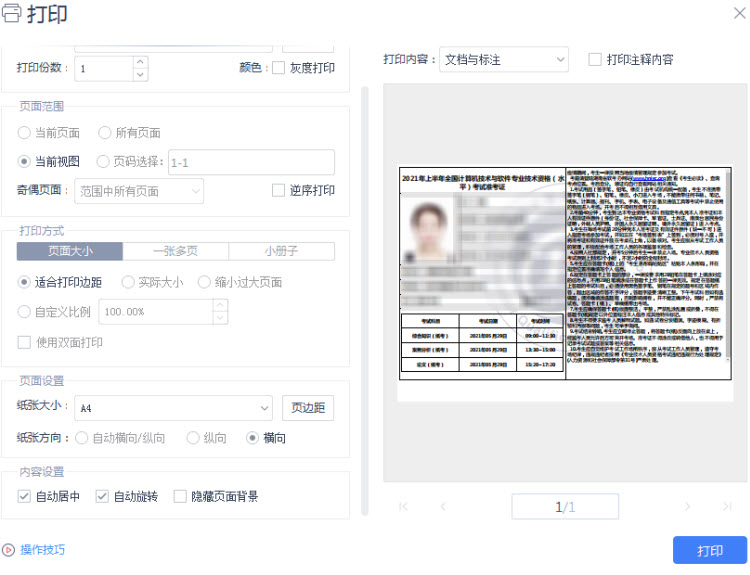
Task: Click the settings panel vertical scrollbar
Action: pyautogui.click(x=364, y=300)
